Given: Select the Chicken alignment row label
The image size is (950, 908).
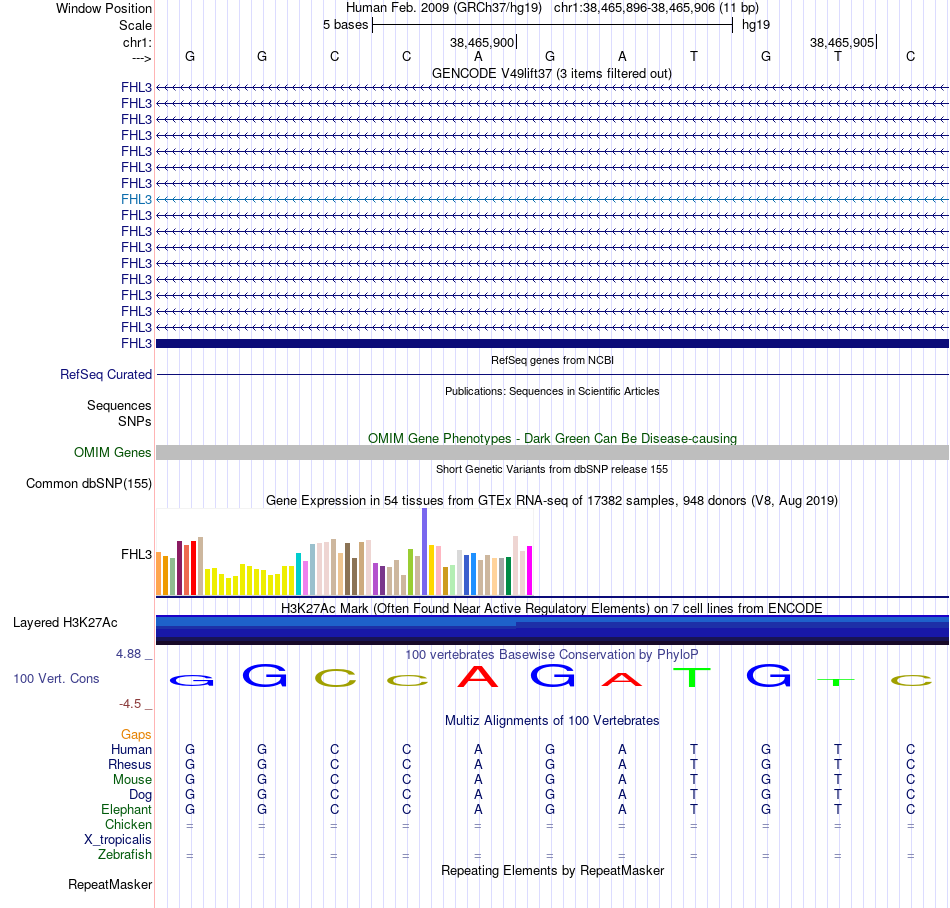Looking at the screenshot, I should [128, 824].
